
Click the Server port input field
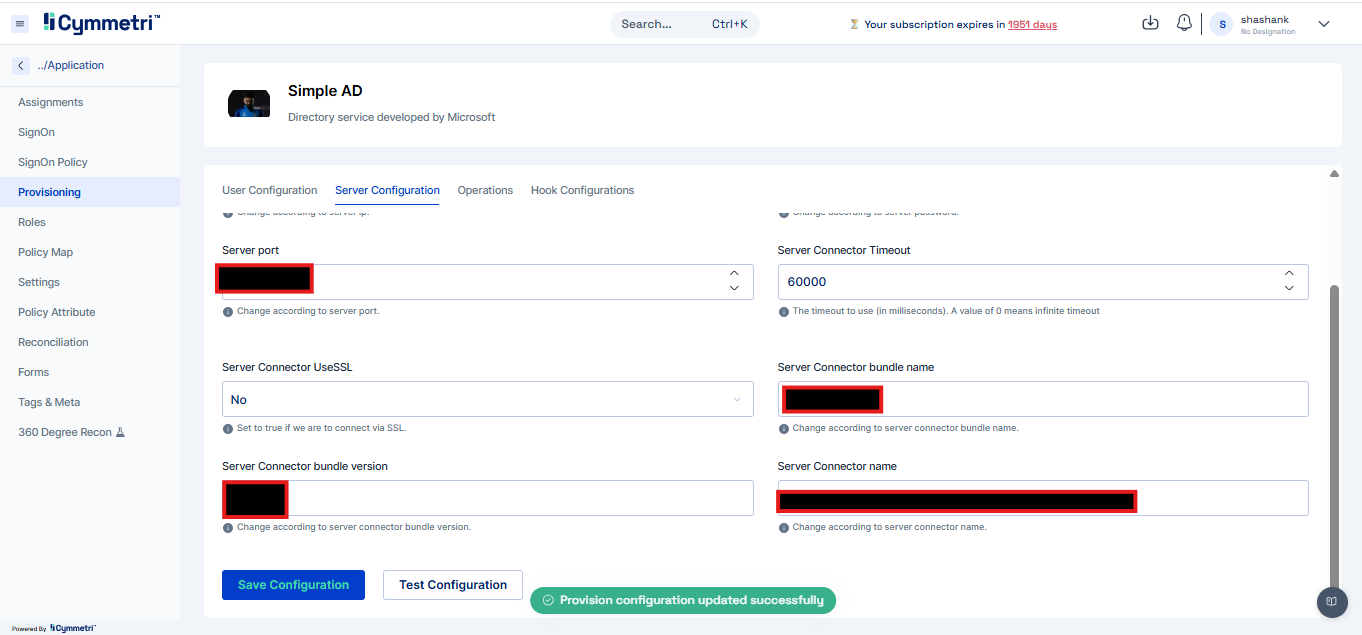click(488, 281)
